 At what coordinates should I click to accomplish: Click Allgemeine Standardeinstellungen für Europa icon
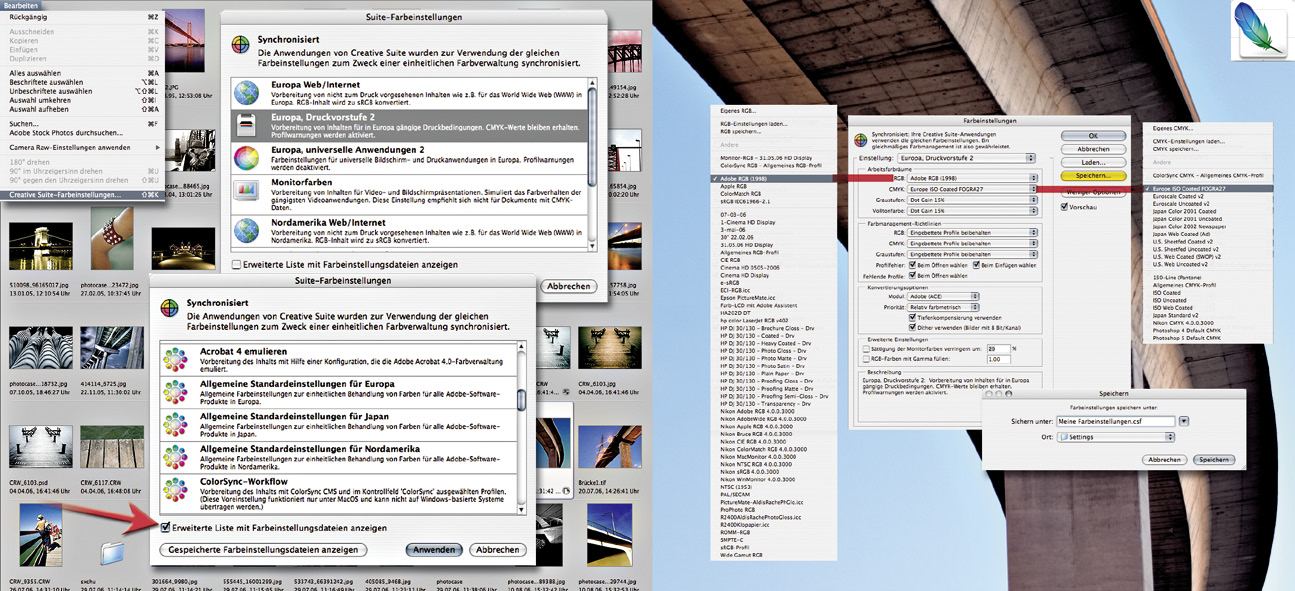coord(175,391)
